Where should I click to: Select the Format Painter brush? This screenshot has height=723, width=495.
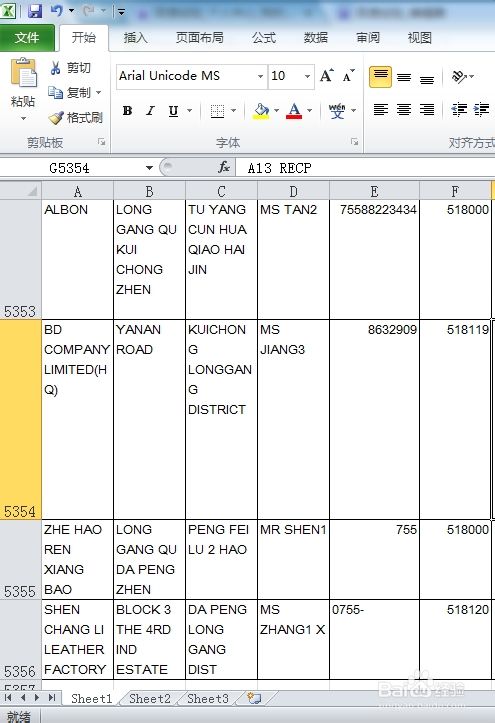click(56, 118)
